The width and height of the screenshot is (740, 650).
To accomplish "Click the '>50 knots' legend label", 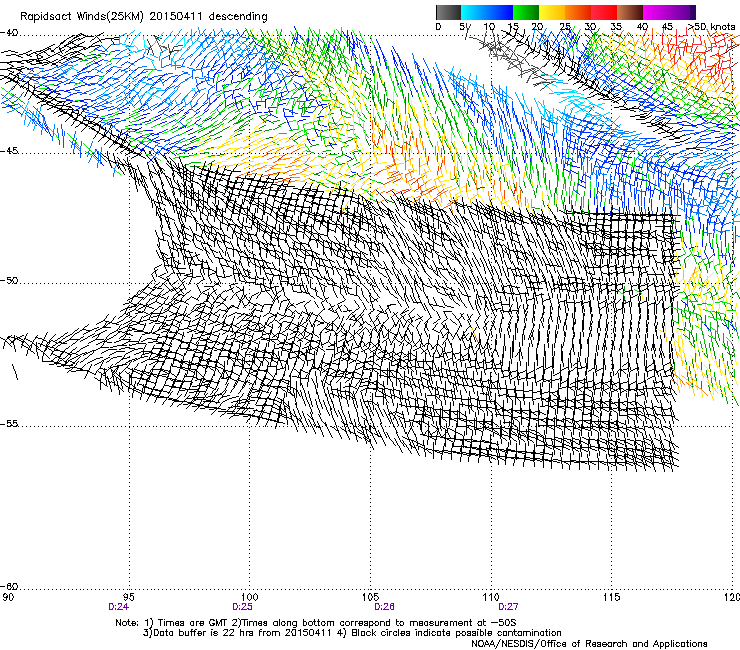I will coord(711,27).
